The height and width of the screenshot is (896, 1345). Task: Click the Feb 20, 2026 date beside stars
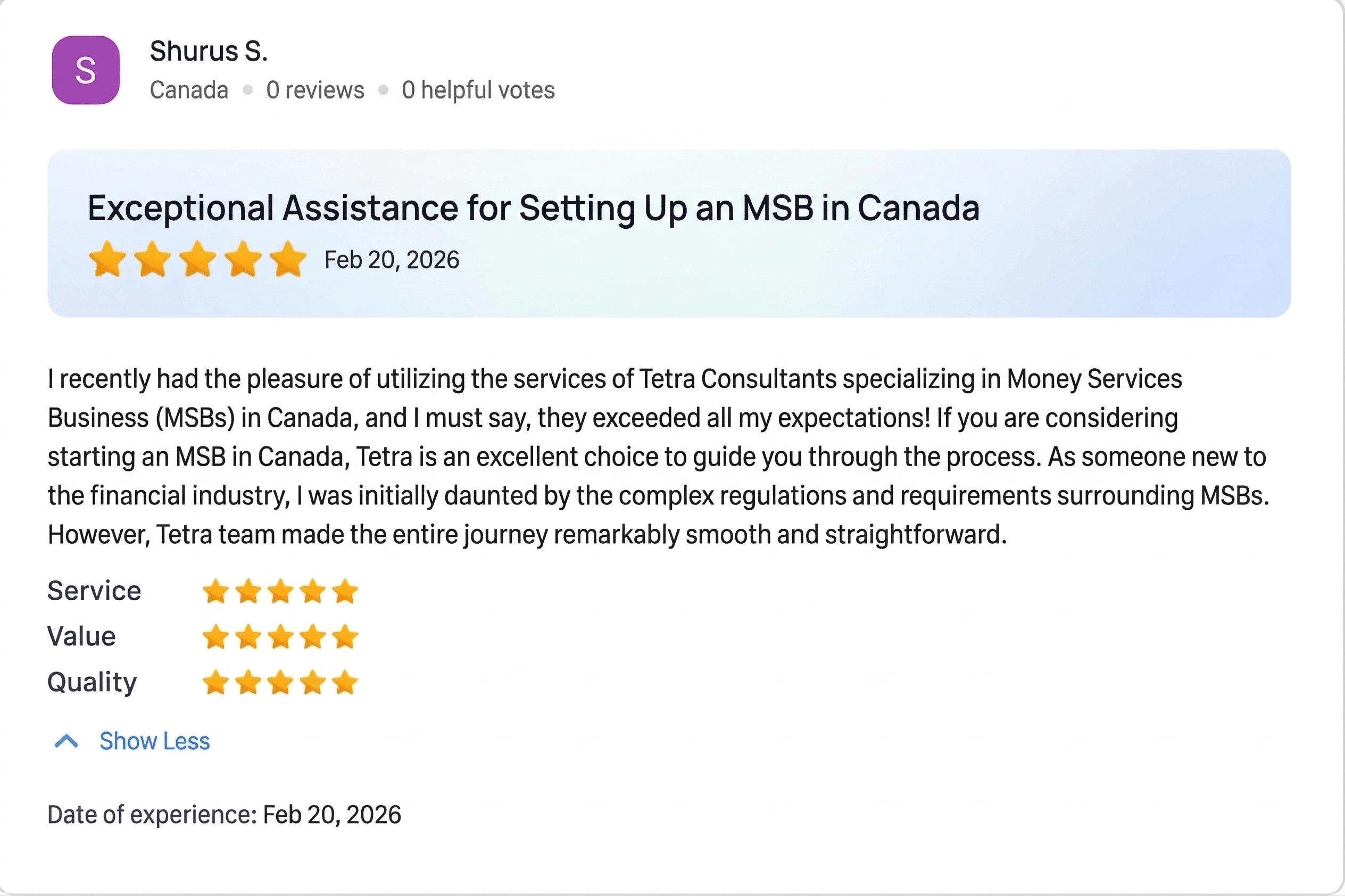pyautogui.click(x=392, y=260)
